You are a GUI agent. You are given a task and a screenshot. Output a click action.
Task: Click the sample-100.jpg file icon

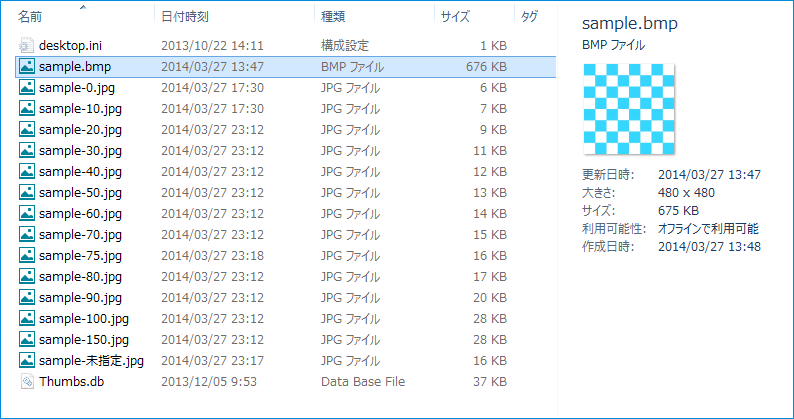point(27,319)
